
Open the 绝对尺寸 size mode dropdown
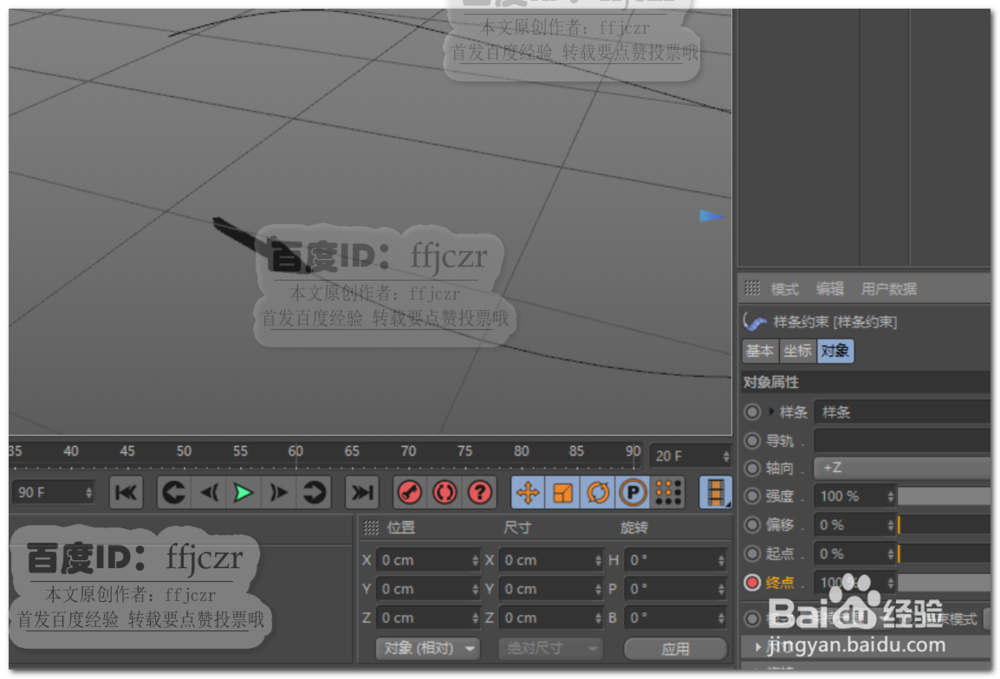(550, 648)
